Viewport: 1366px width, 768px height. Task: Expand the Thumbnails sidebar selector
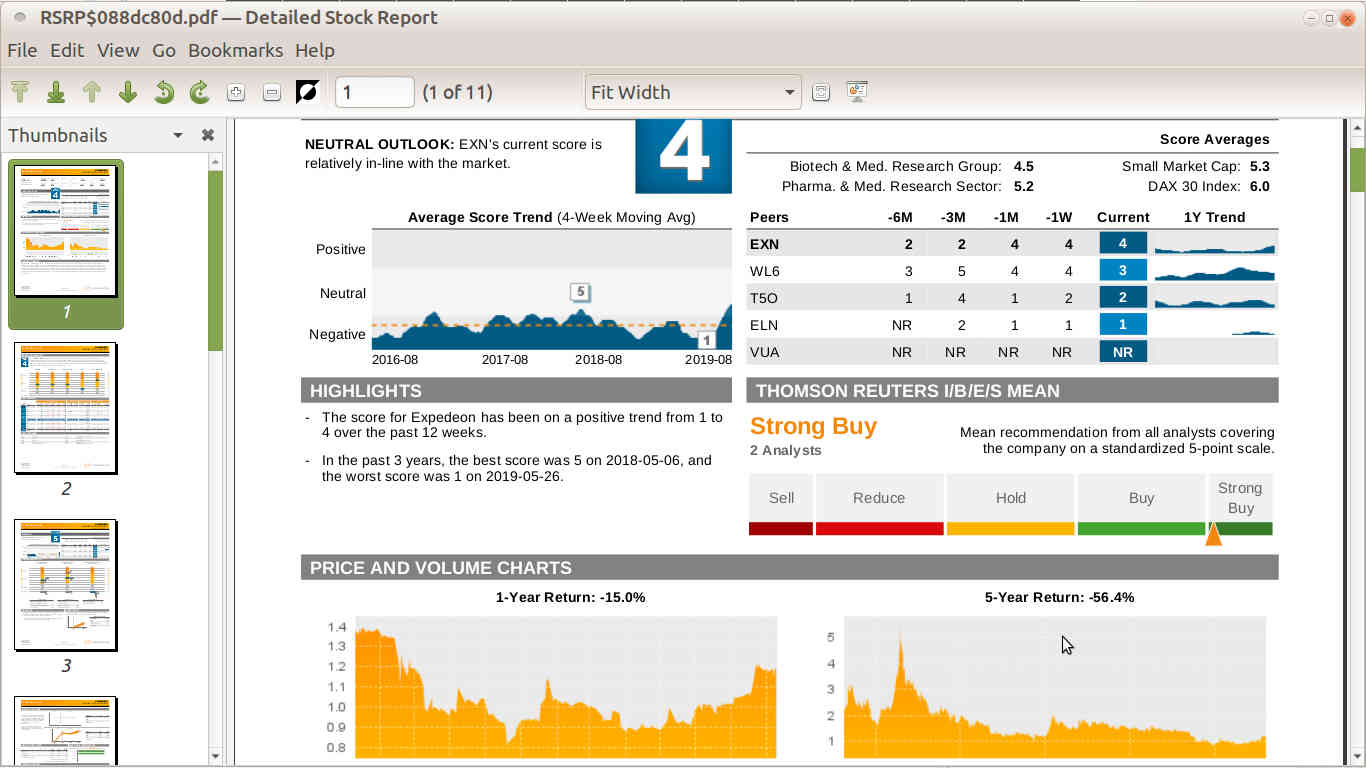click(178, 136)
